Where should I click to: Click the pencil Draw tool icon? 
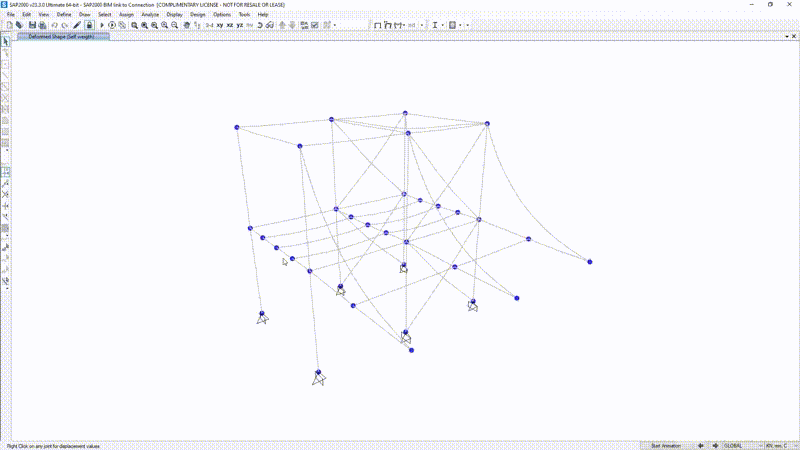(78, 25)
